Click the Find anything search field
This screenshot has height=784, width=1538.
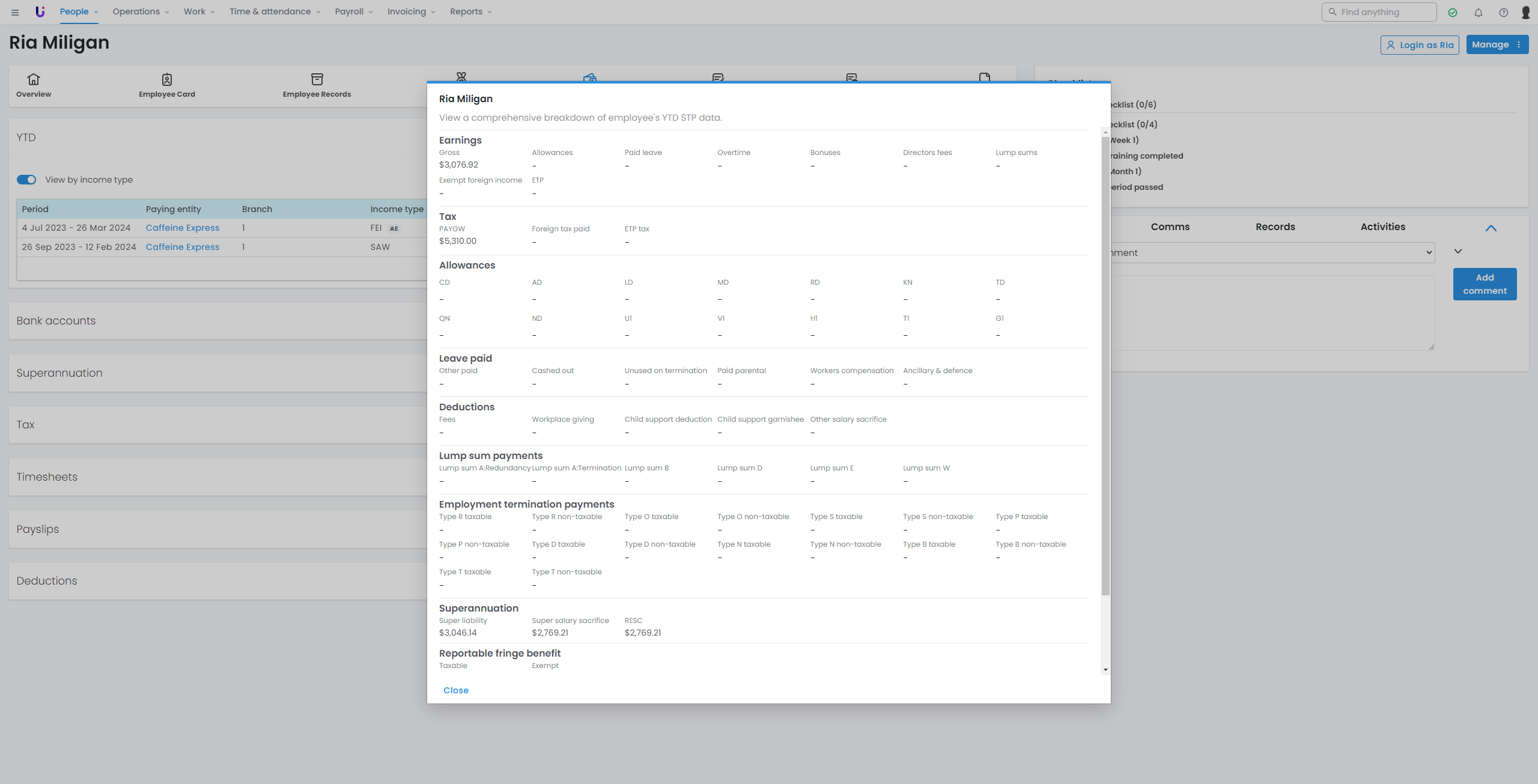(x=1379, y=12)
